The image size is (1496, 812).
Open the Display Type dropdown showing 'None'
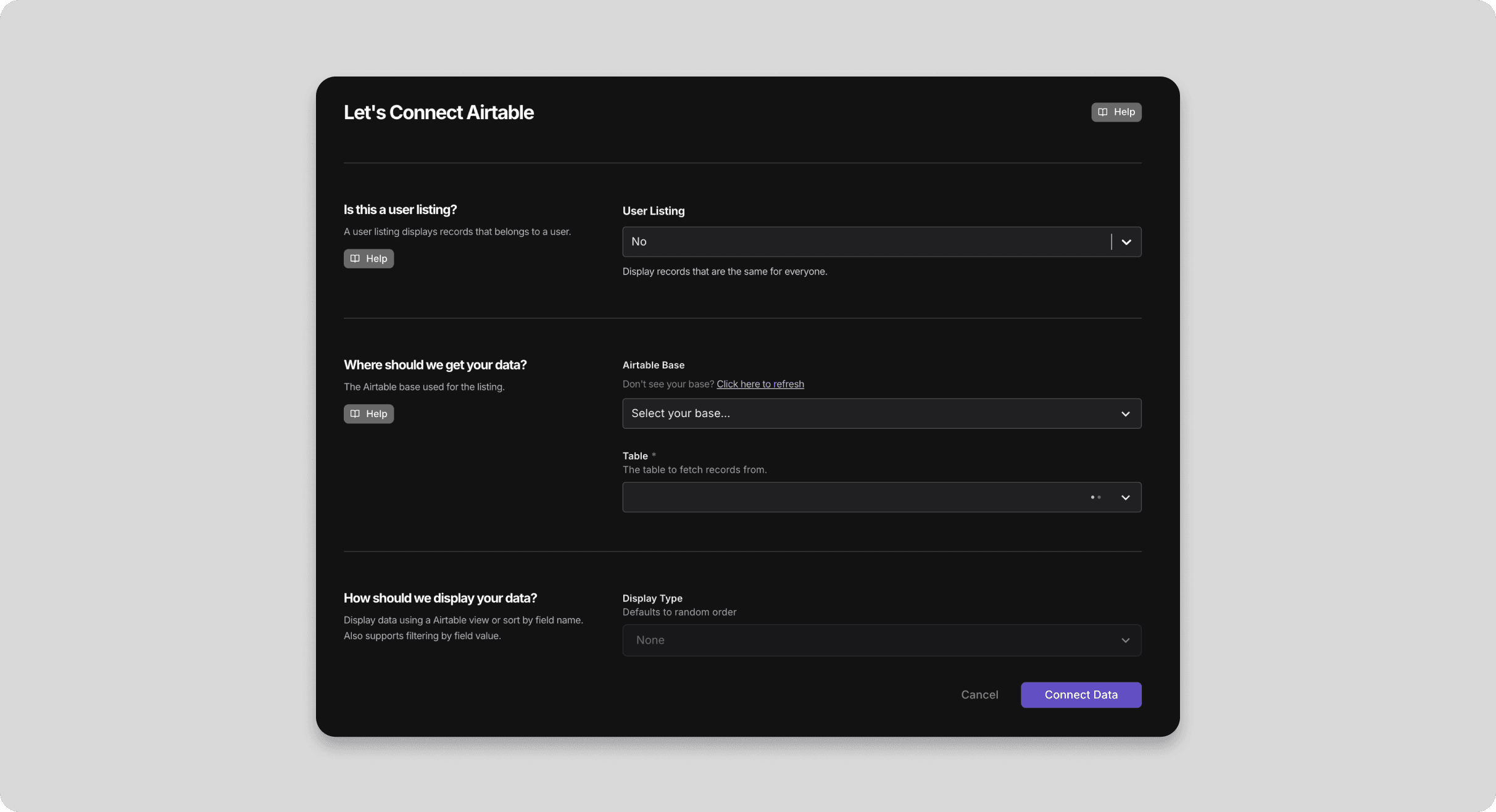[x=881, y=640]
